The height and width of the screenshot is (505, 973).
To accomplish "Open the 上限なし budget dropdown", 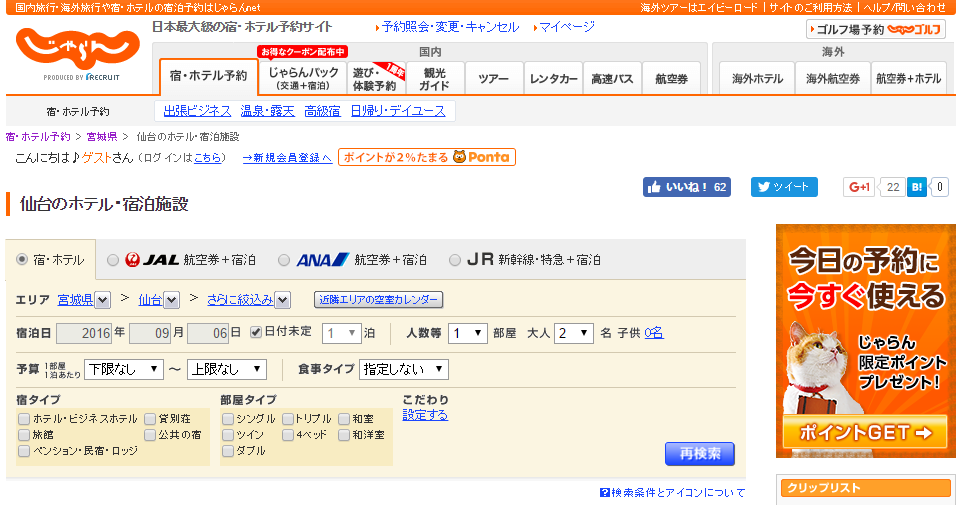I will [226, 369].
